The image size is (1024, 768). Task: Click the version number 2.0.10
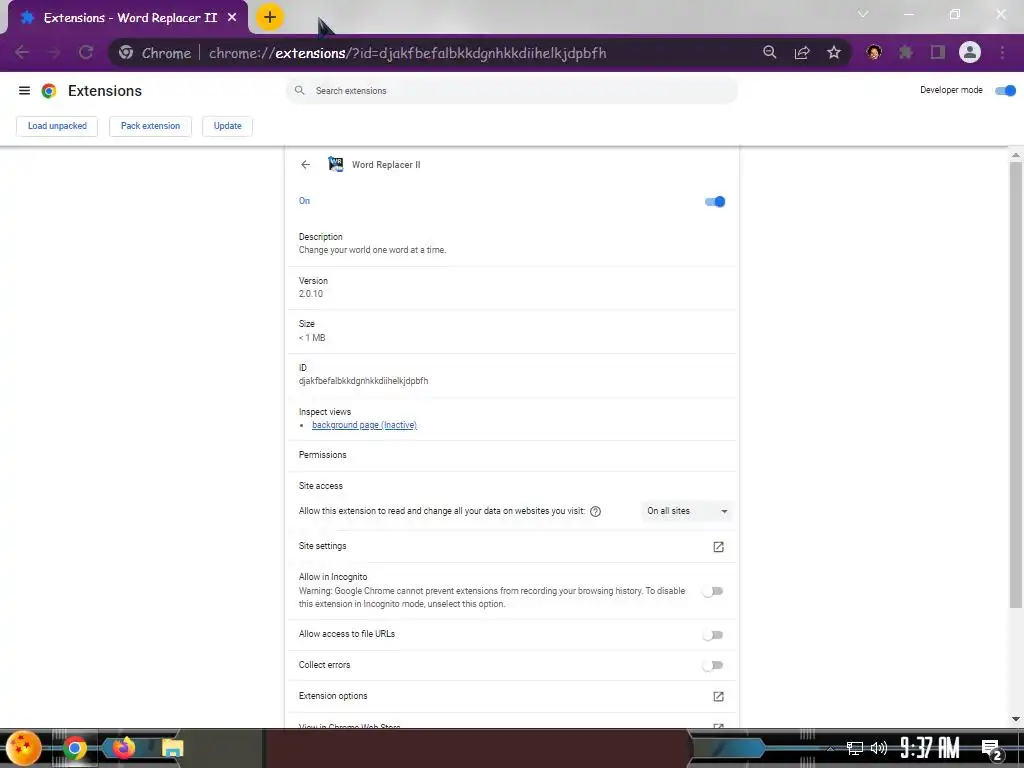(311, 294)
